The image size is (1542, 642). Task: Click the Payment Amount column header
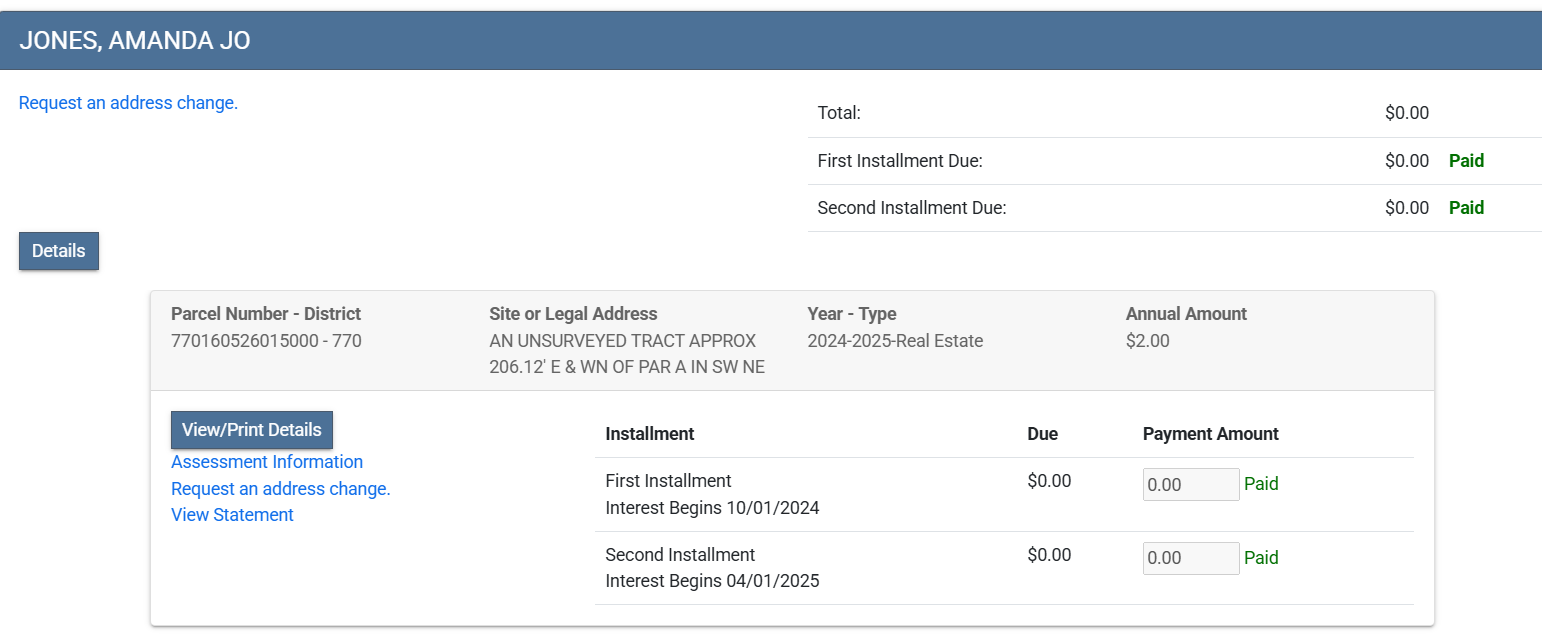pos(1210,434)
